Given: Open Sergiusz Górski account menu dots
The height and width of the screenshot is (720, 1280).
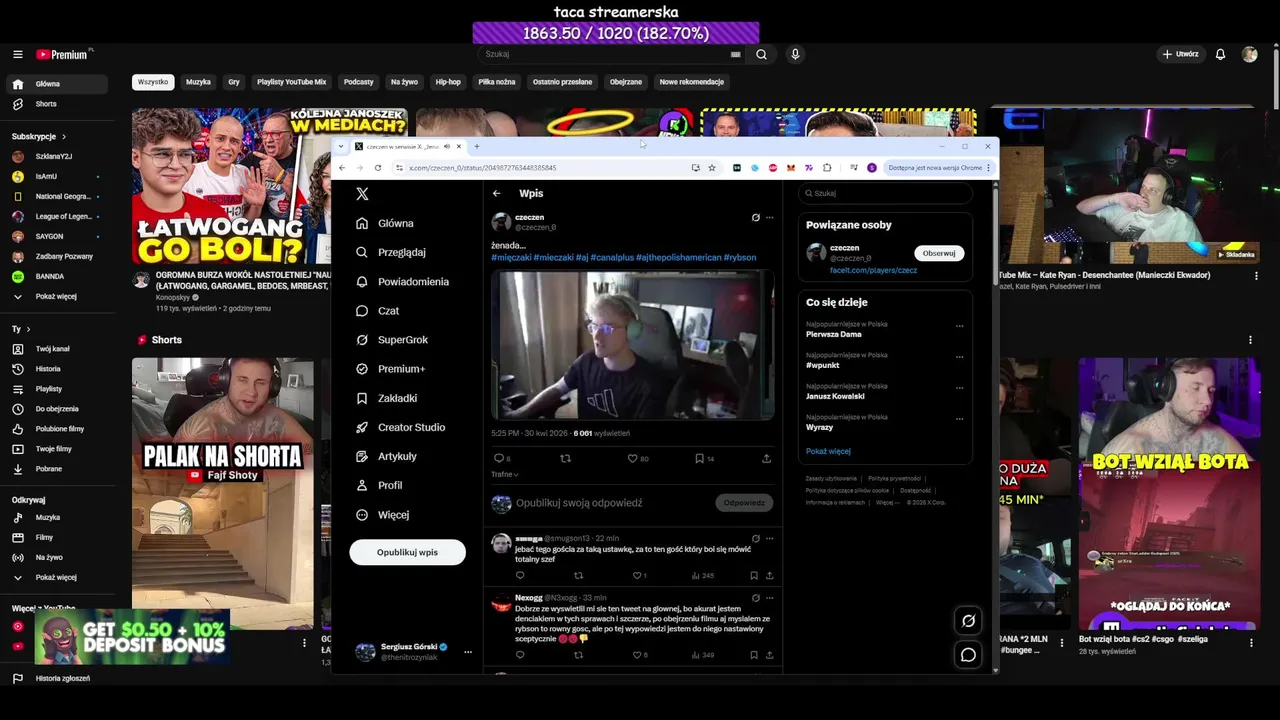Looking at the screenshot, I should pos(467,652).
